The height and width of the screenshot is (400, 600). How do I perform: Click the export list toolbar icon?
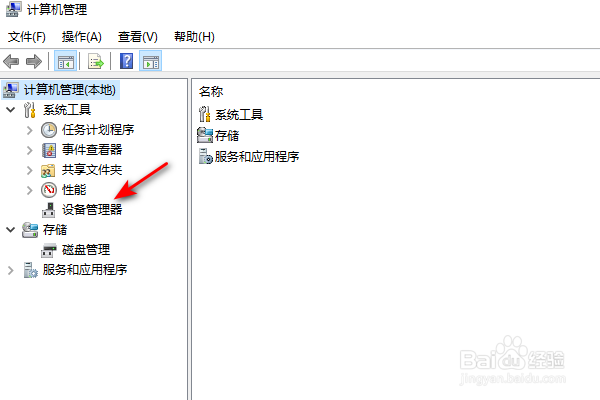[96, 61]
